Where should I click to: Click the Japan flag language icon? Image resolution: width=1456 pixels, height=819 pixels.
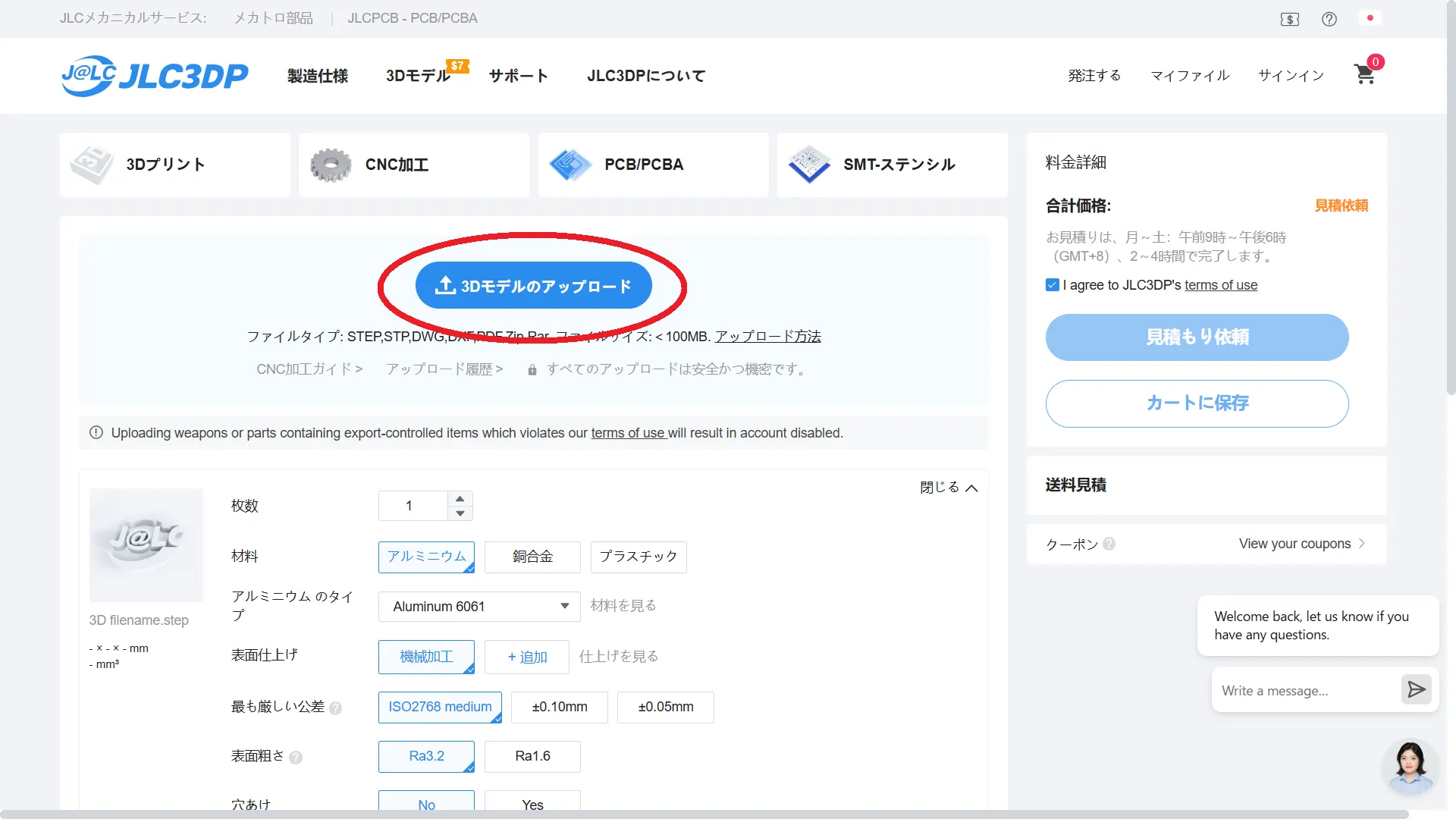pos(1370,18)
